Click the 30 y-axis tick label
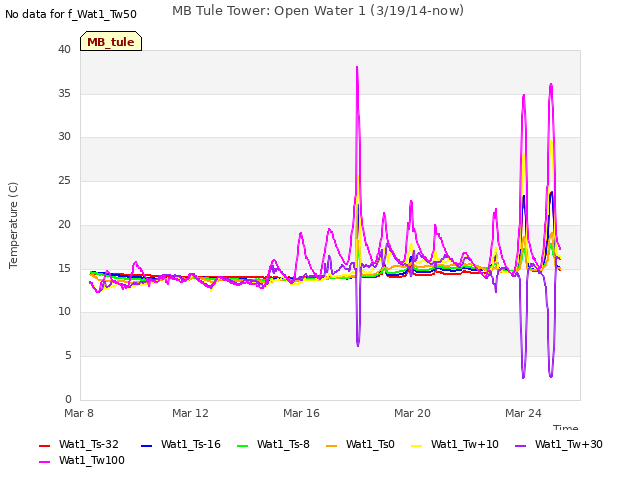The width and height of the screenshot is (640, 480). click(x=64, y=136)
